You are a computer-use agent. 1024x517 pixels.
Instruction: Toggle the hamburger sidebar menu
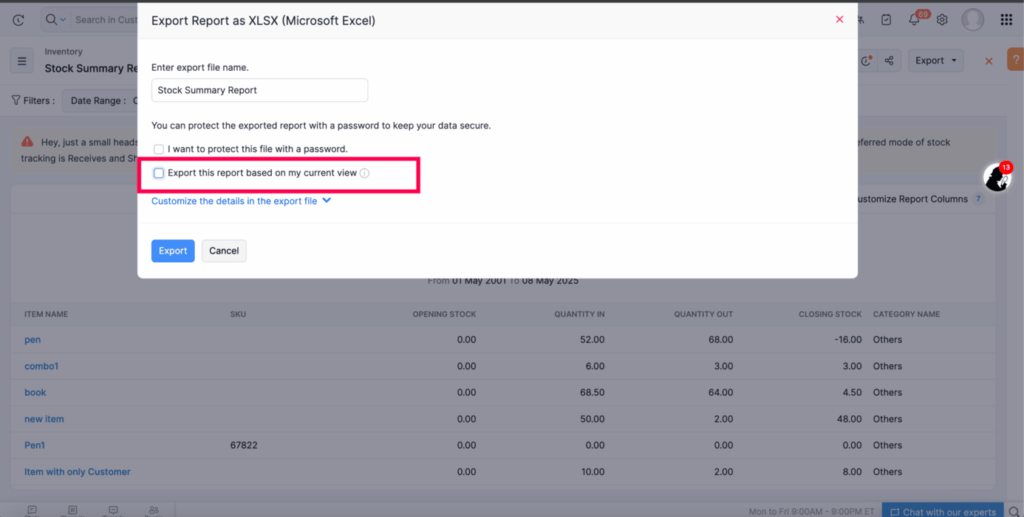(x=22, y=61)
